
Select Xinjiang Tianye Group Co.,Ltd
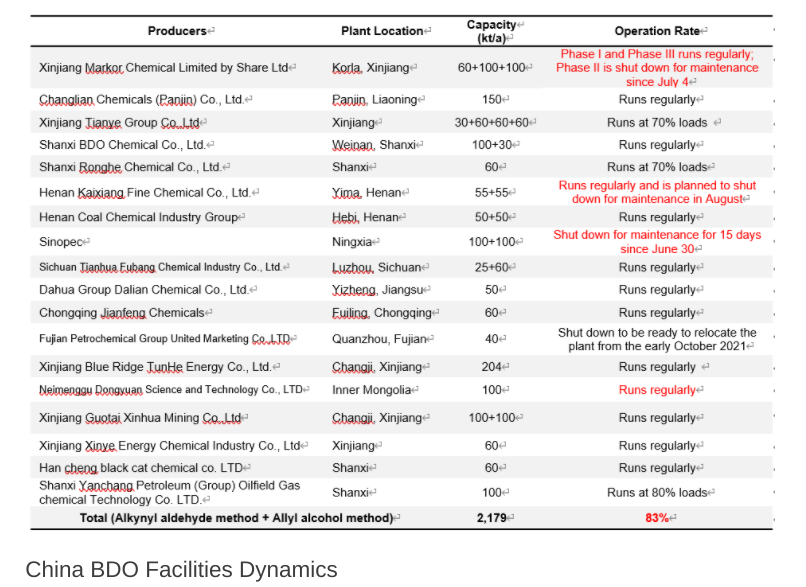(119, 123)
